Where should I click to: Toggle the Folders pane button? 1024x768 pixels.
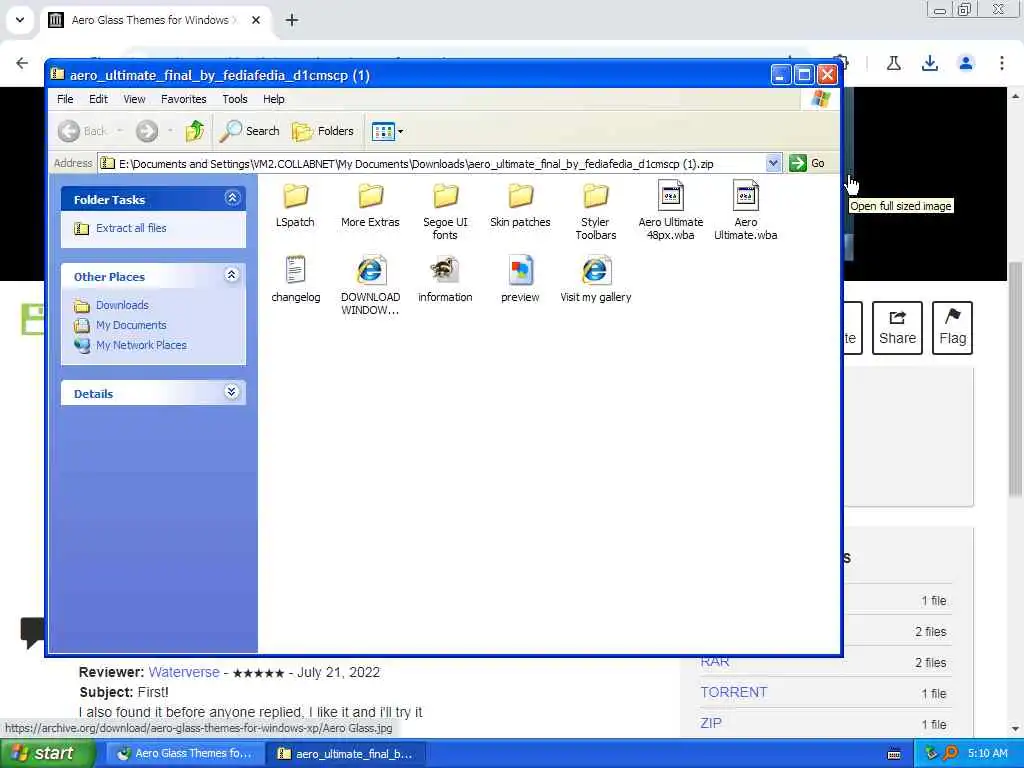point(323,131)
